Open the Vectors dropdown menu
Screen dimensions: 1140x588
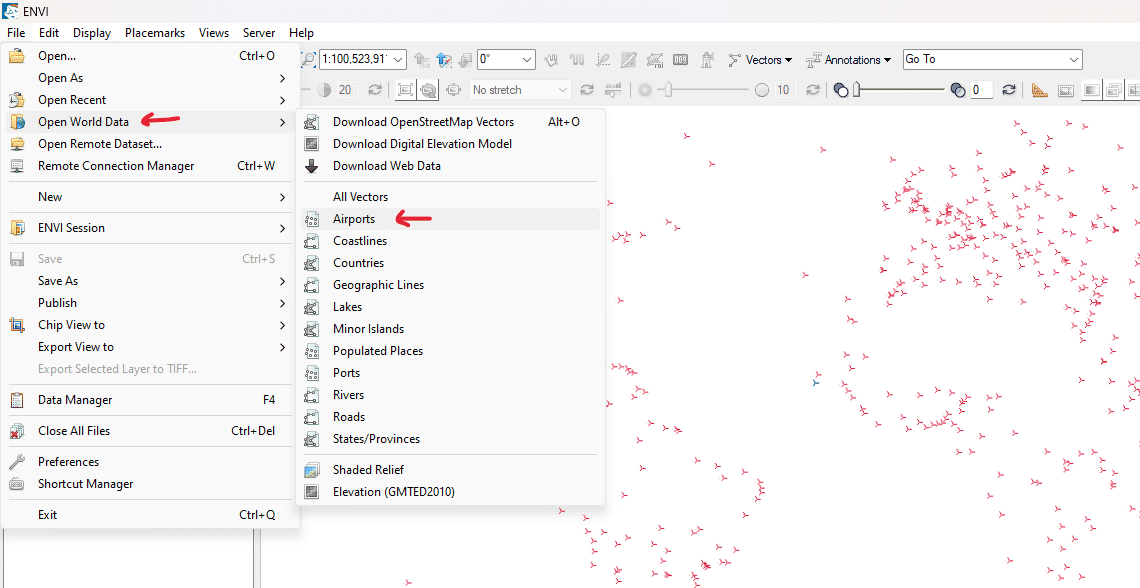point(760,60)
